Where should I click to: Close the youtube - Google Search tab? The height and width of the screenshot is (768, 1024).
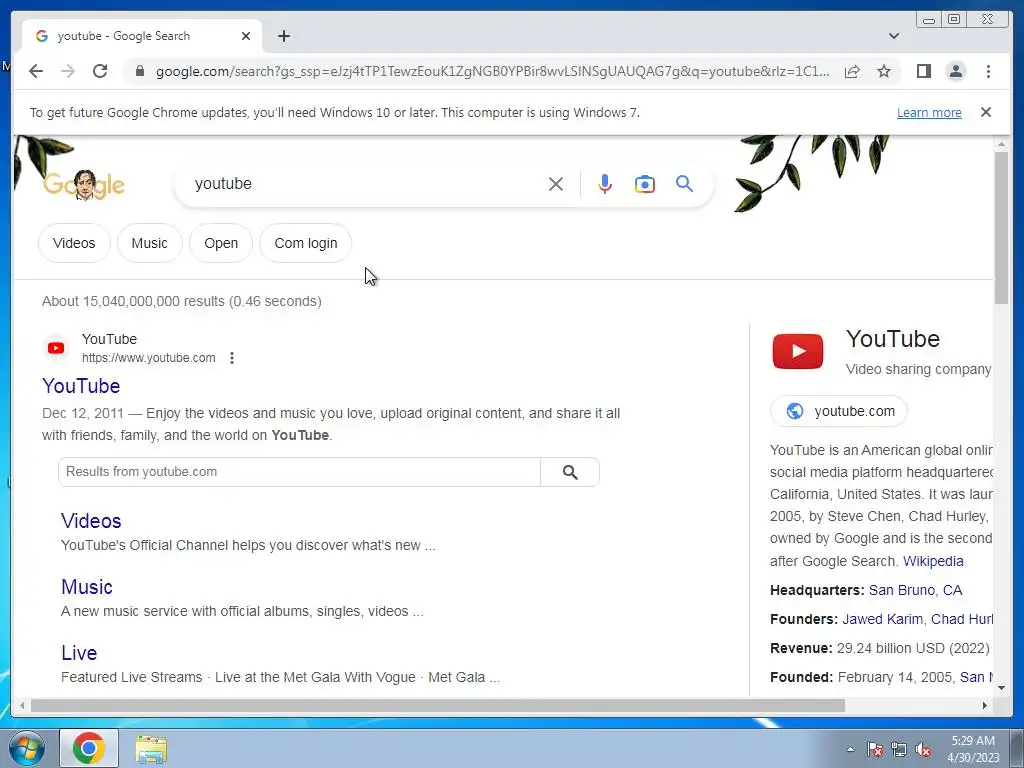(246, 36)
